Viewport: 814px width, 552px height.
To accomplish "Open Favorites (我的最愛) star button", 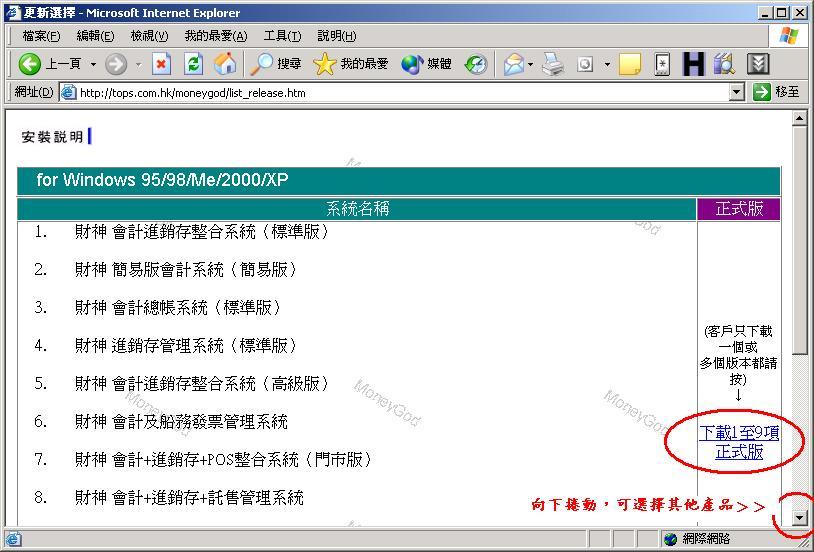I will (x=350, y=64).
